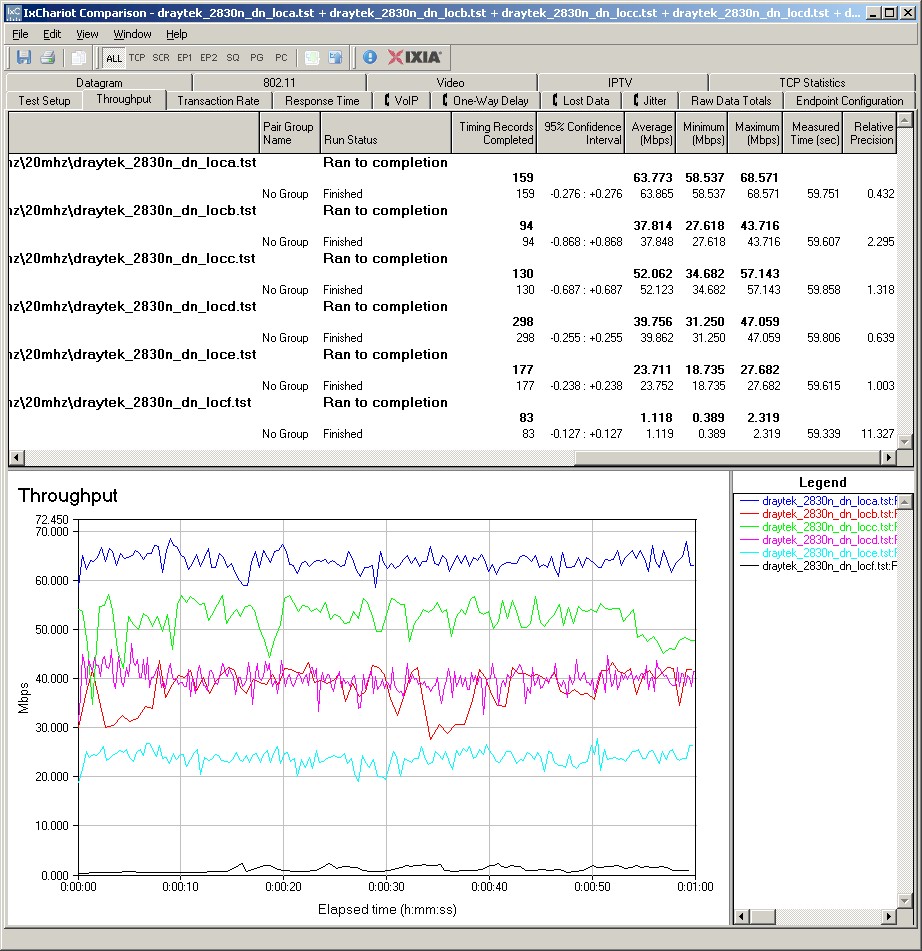Click the Timing Records Completed column header
Viewport: 922px width, 951px height.
[x=494, y=133]
